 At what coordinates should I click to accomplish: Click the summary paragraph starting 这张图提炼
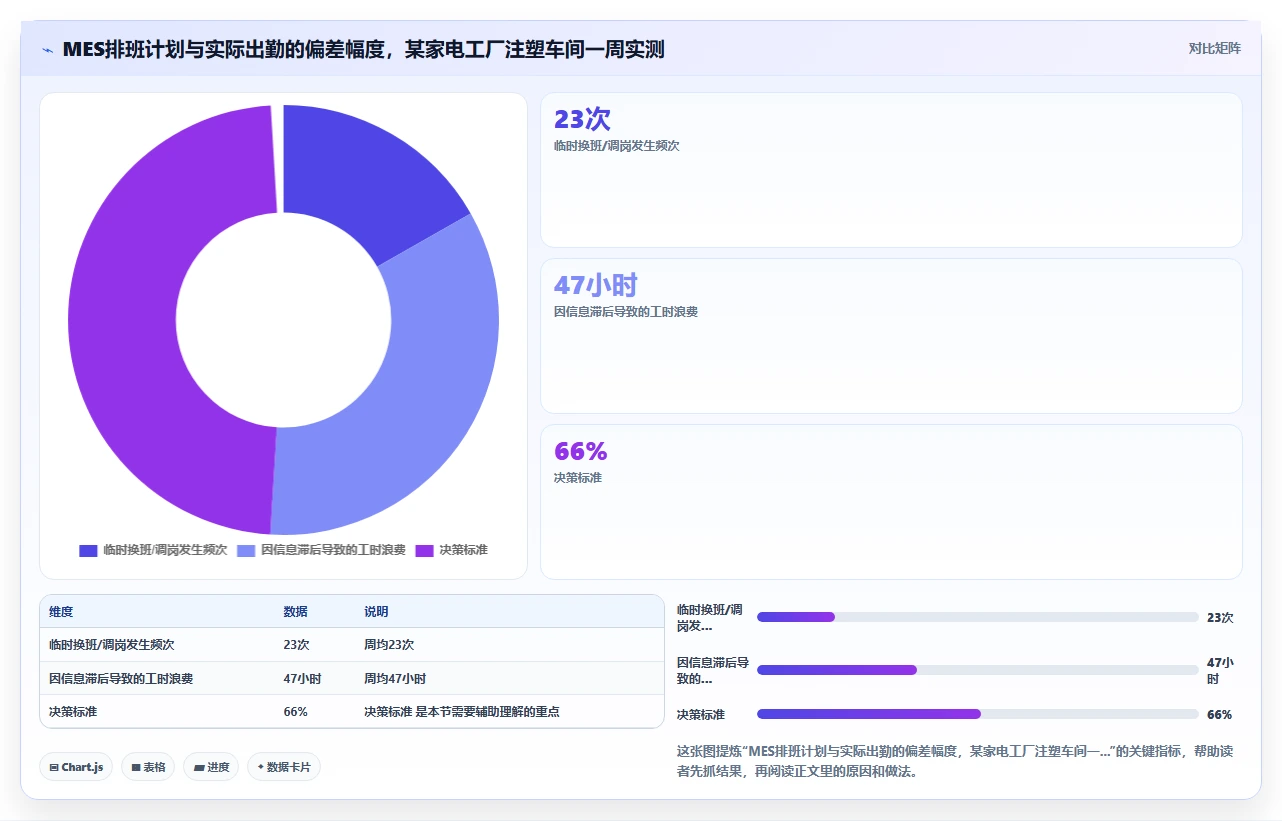[955, 761]
